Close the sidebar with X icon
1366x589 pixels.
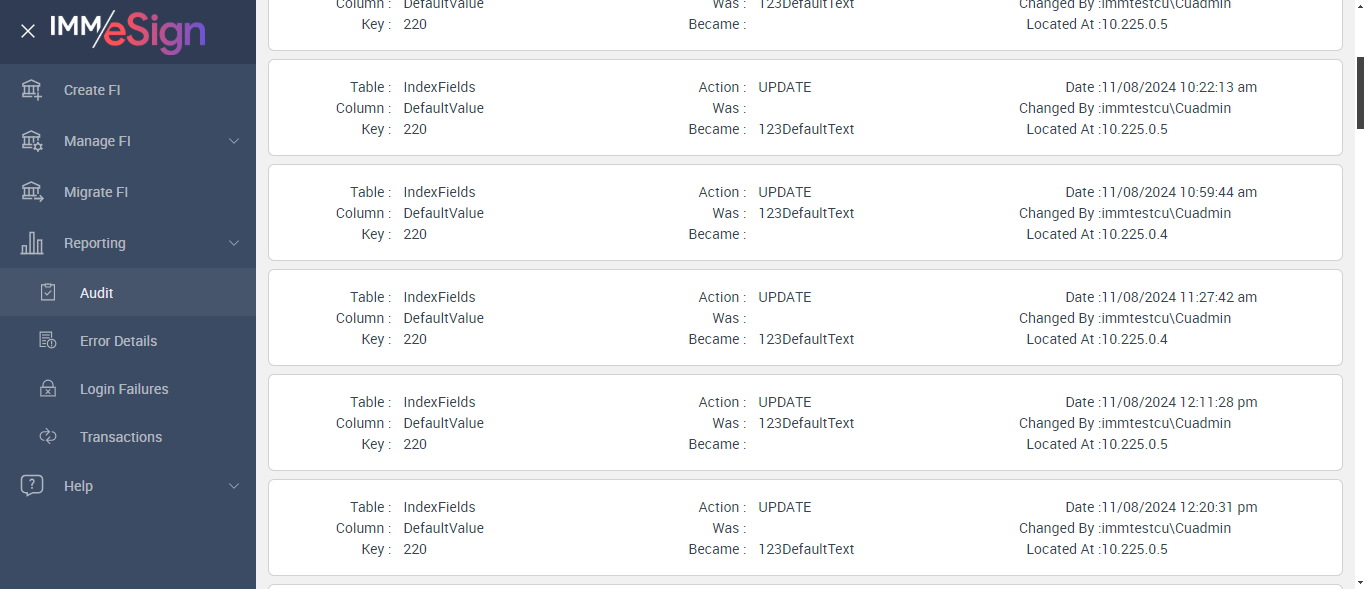tap(28, 31)
